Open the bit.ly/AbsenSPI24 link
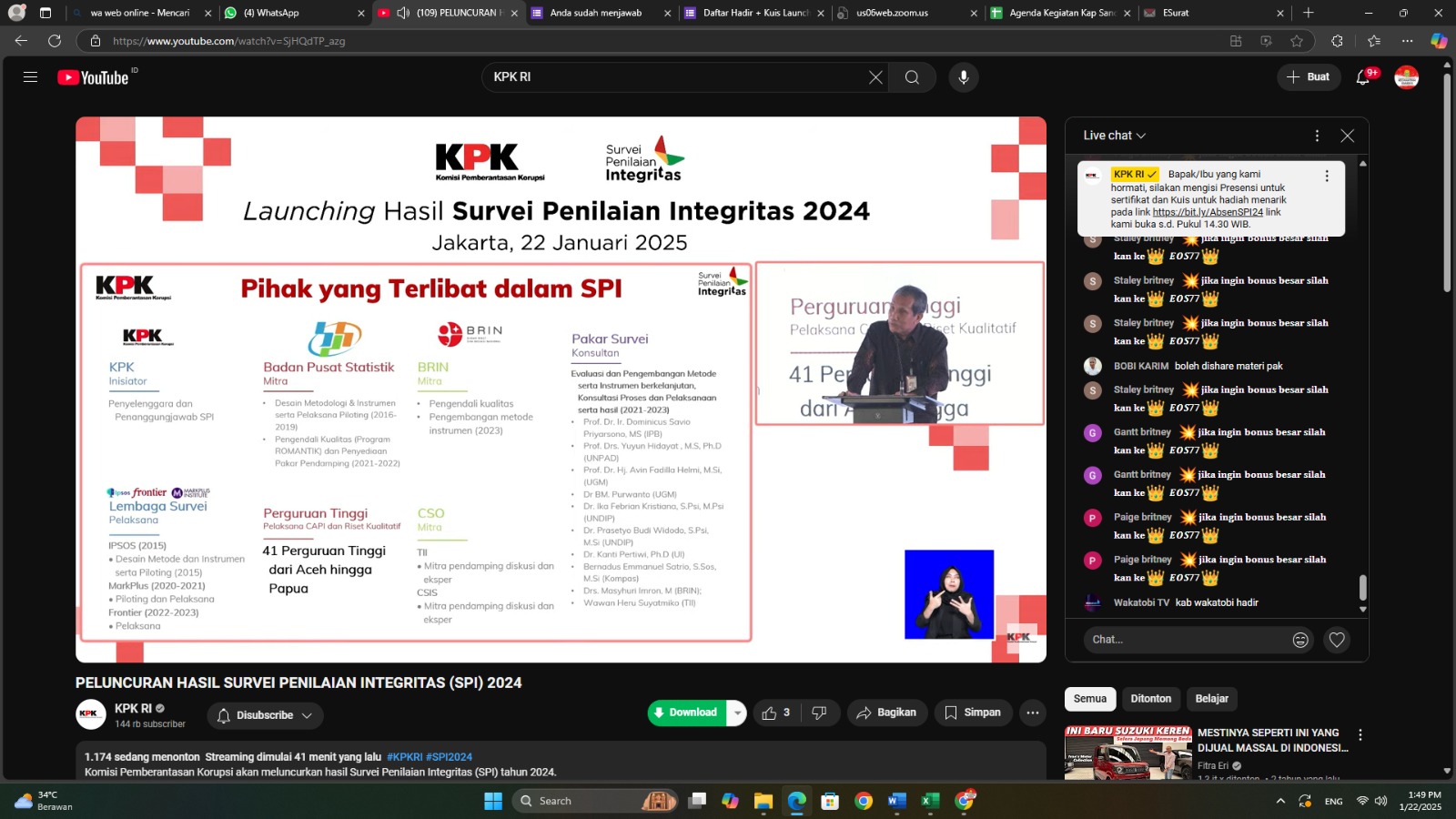 pyautogui.click(x=1208, y=212)
